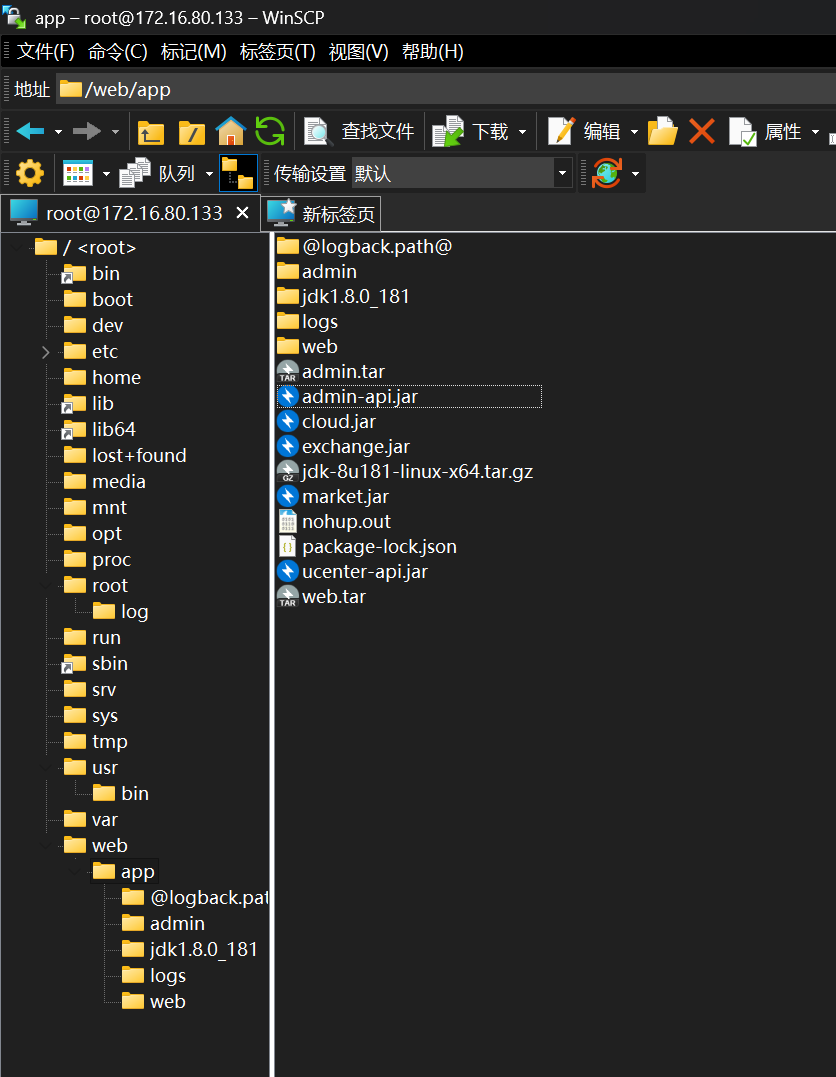
Task: Open the parent directory folder icon
Action: pyautogui.click(x=150, y=131)
